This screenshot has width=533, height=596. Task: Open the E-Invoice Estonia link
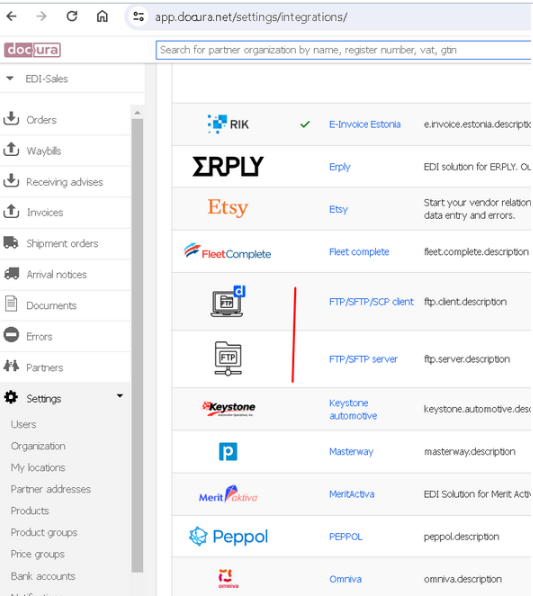tap(365, 124)
